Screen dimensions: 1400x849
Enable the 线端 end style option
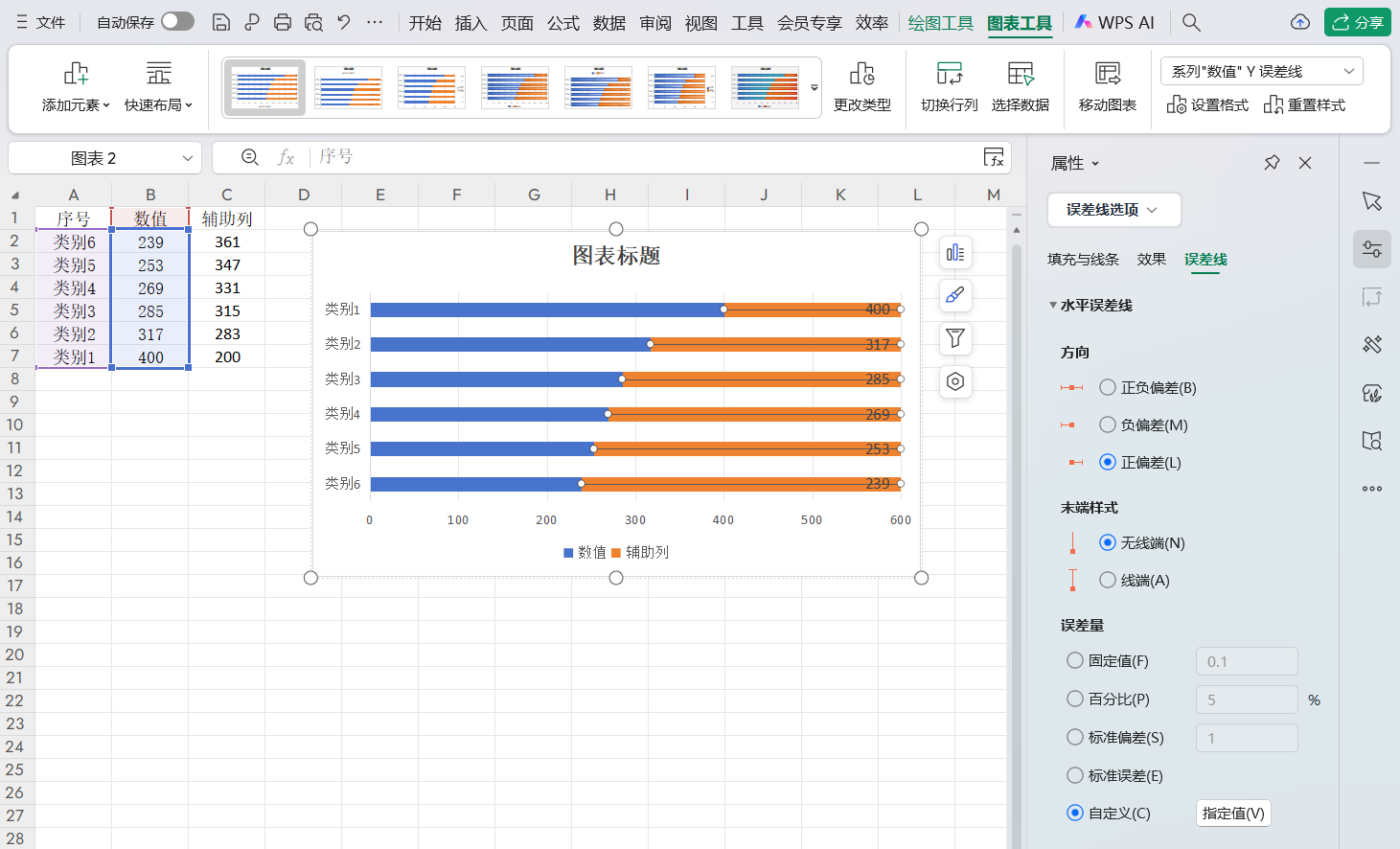coord(1109,580)
